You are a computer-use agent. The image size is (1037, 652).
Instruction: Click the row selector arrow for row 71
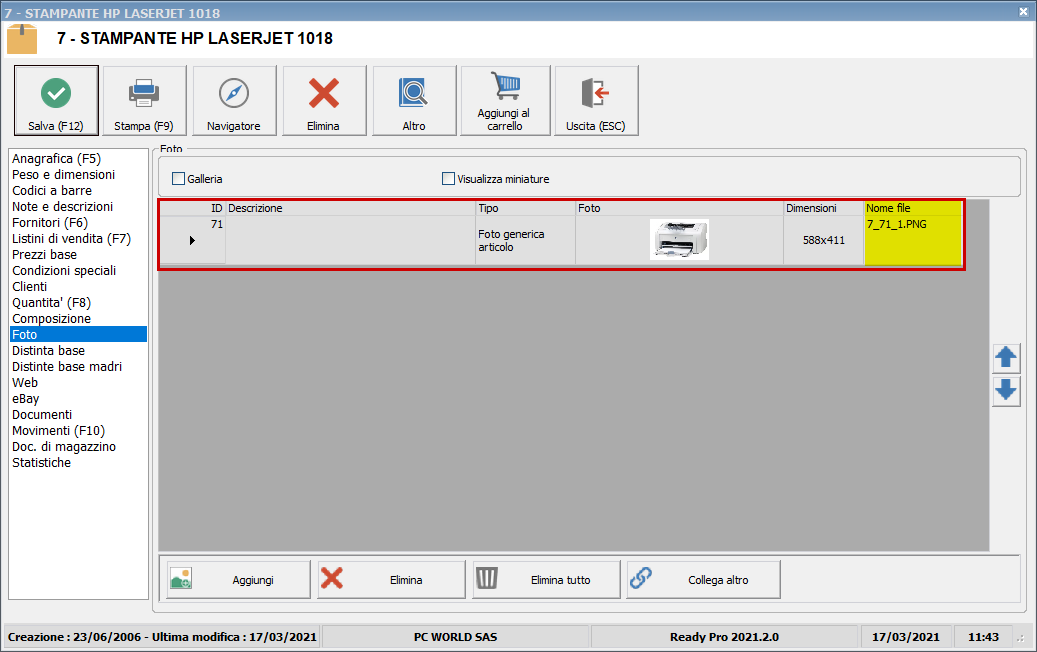point(192,241)
